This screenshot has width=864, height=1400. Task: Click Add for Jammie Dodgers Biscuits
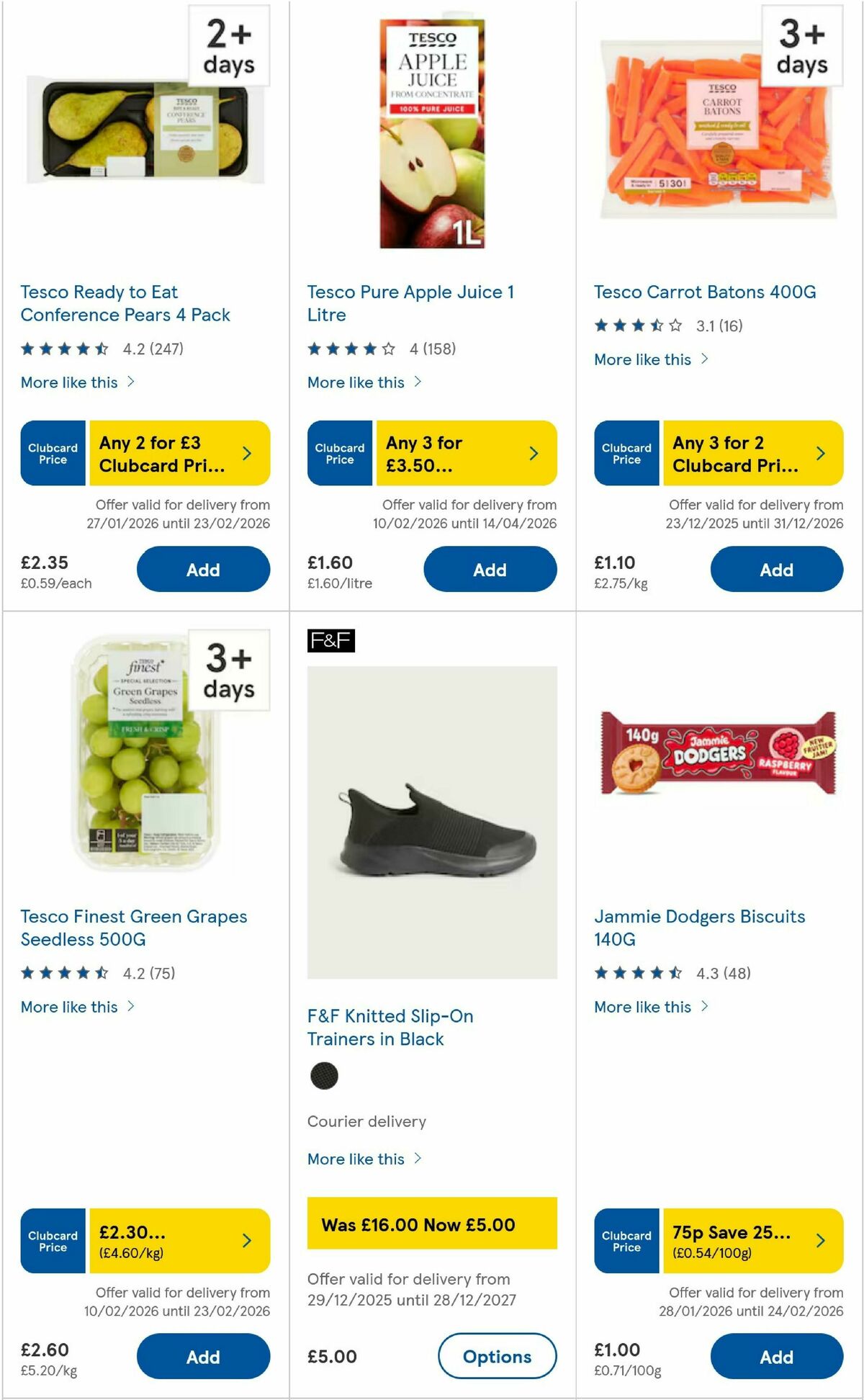(776, 1356)
